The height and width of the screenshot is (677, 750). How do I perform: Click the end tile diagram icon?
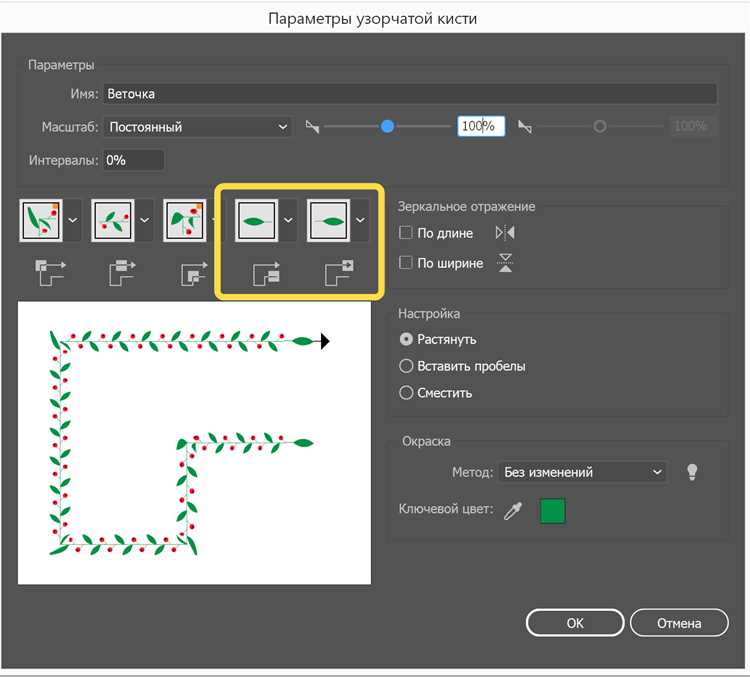[x=337, y=274]
